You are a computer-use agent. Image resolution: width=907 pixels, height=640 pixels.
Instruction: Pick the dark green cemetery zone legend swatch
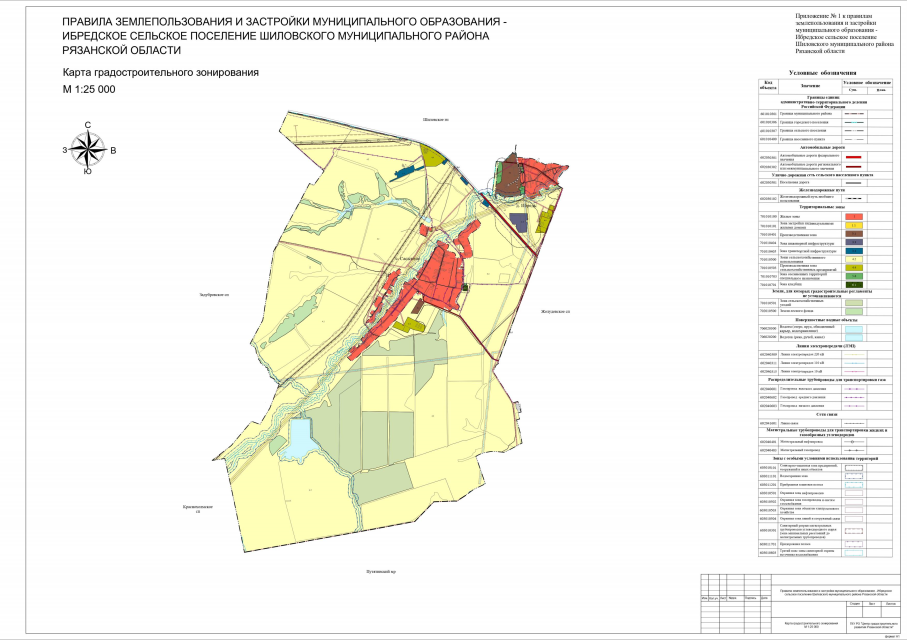[x=853, y=285]
